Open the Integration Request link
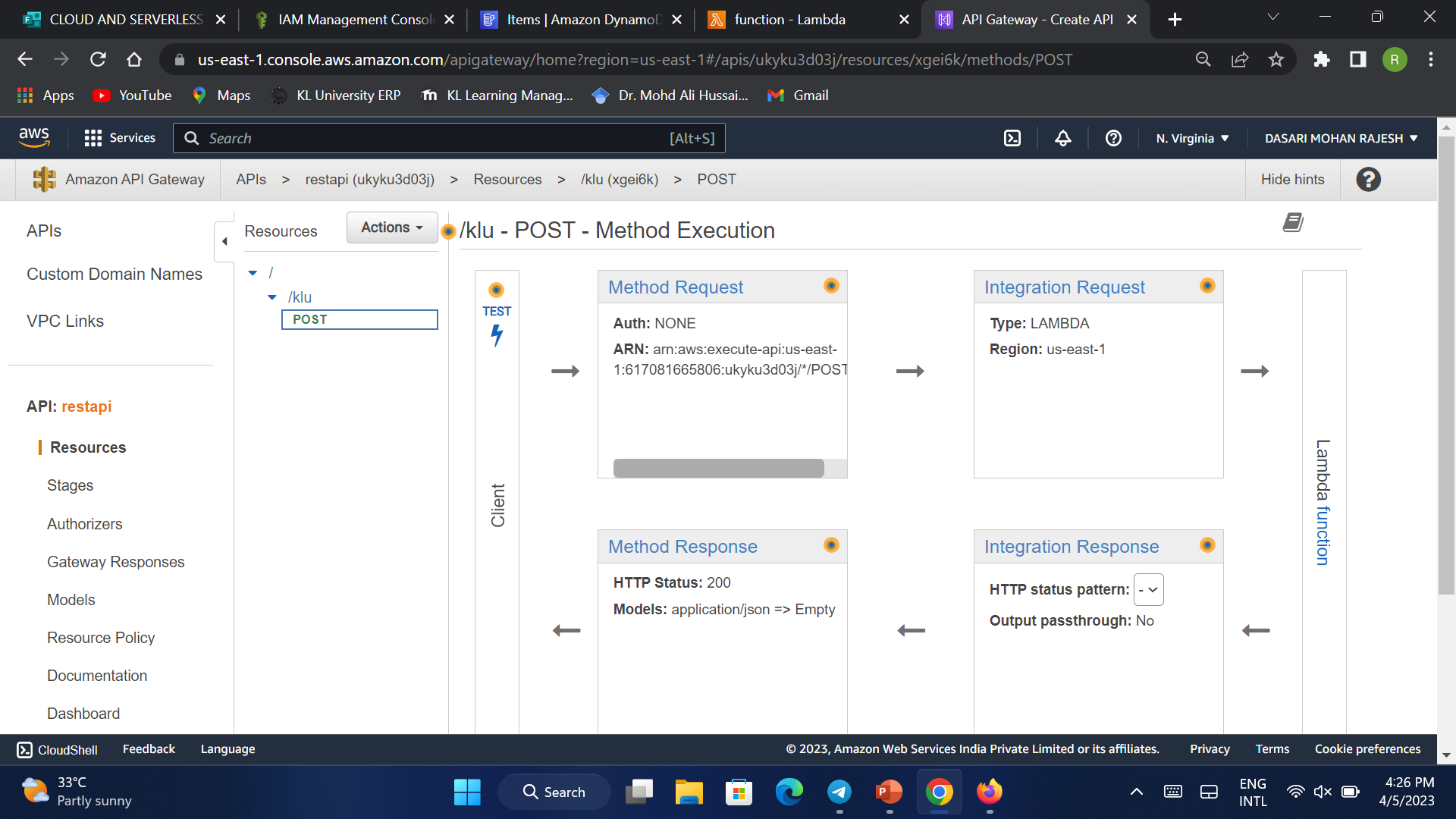Screen dimensions: 1456x819 pos(1065,287)
